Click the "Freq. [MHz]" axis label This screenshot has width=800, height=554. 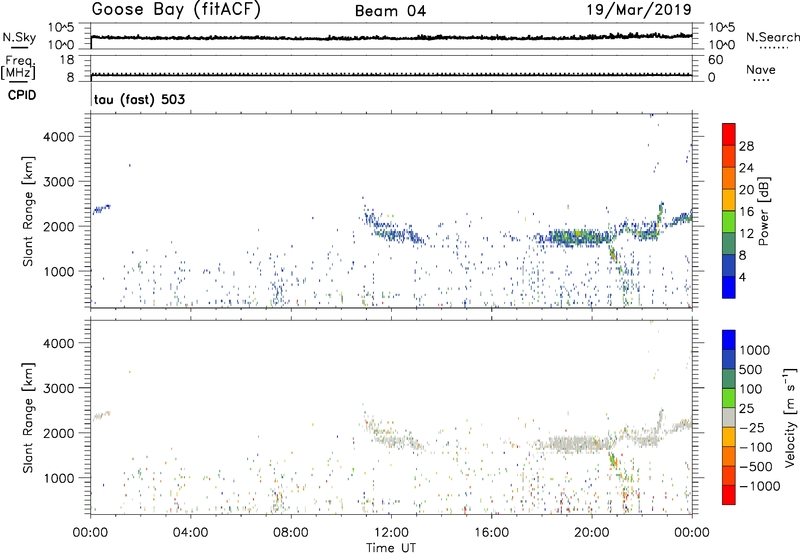coord(18,67)
